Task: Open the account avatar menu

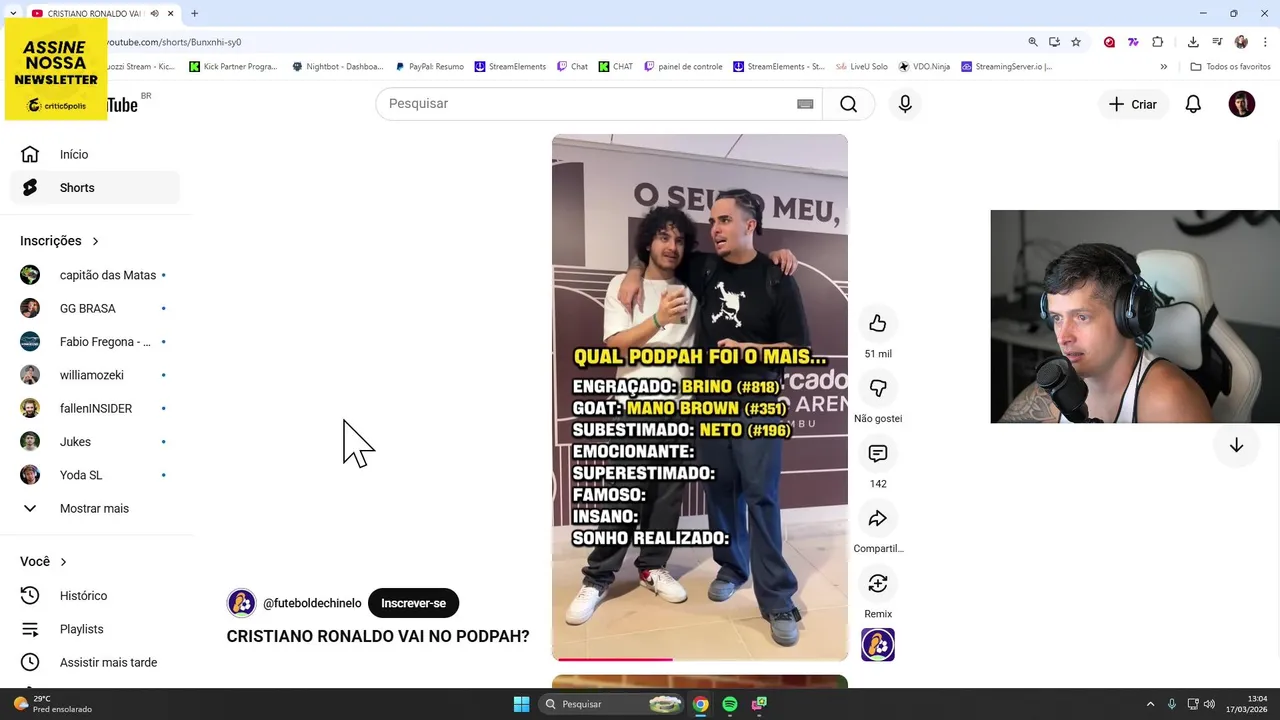Action: tap(1242, 104)
